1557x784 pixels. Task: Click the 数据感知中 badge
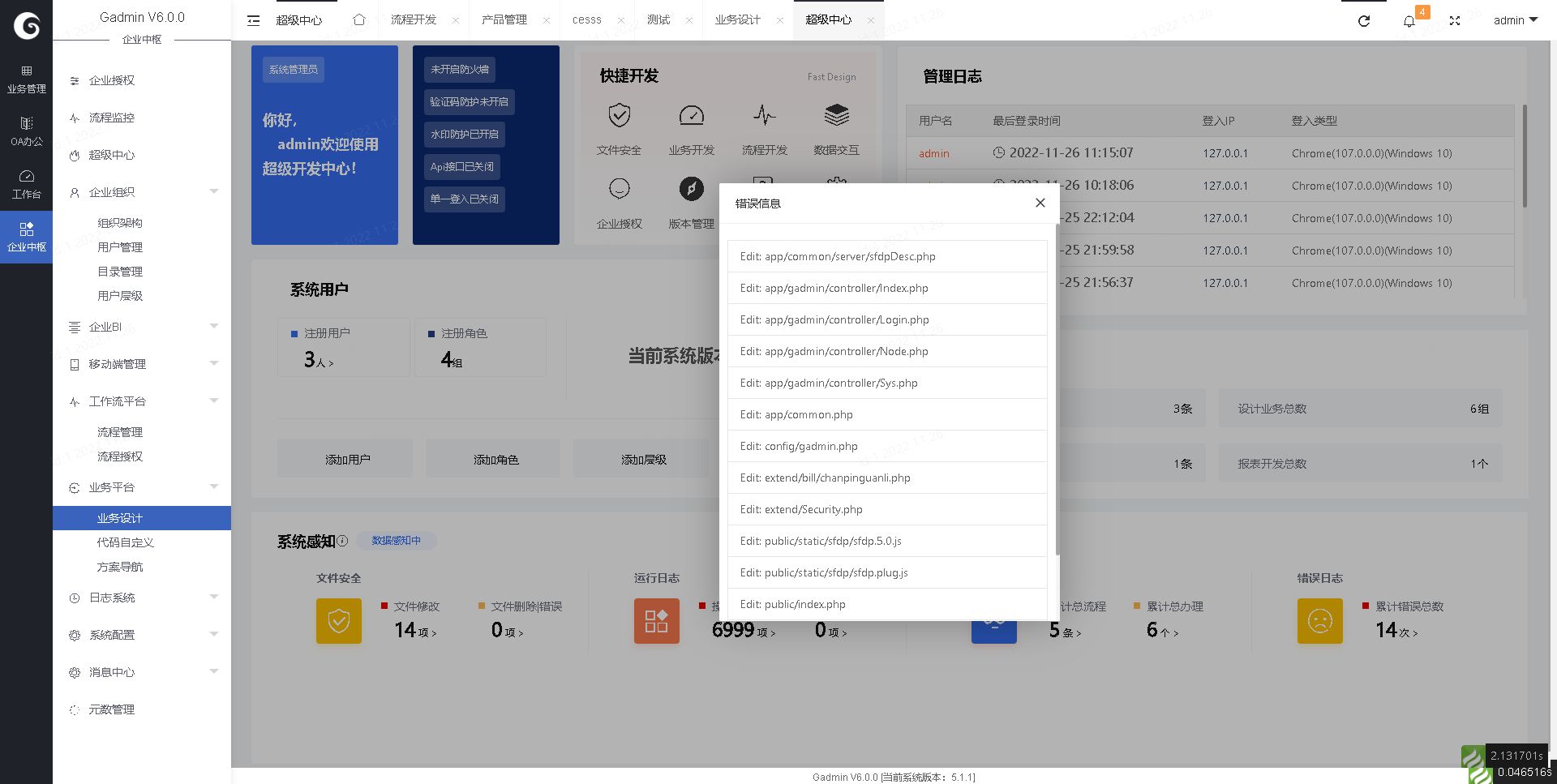pyautogui.click(x=396, y=541)
